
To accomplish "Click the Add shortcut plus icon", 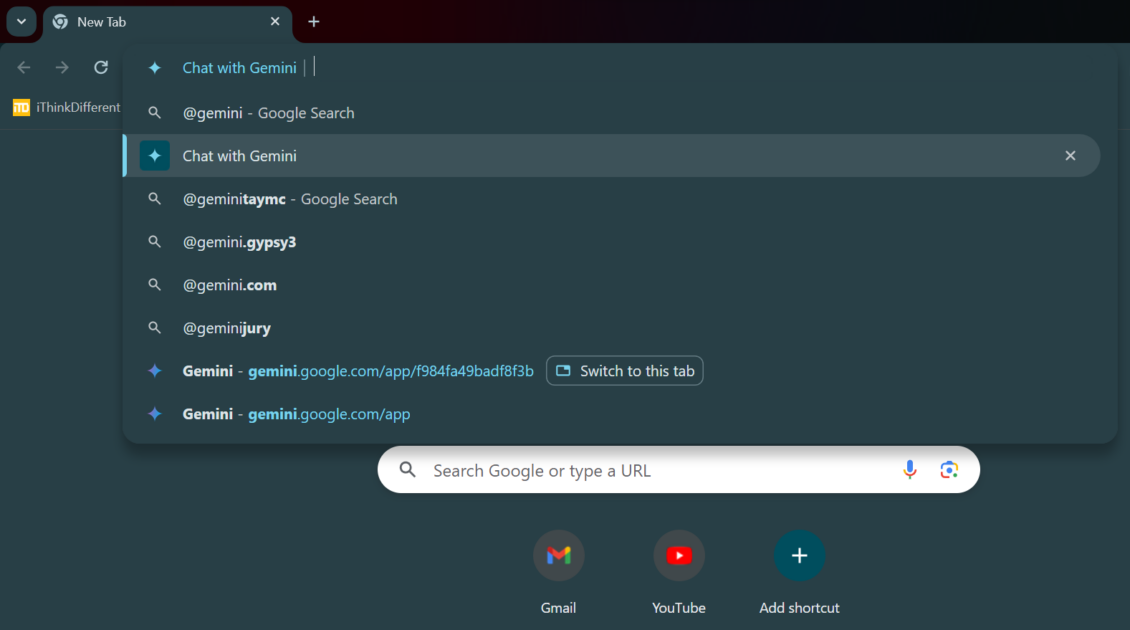I will click(799, 556).
